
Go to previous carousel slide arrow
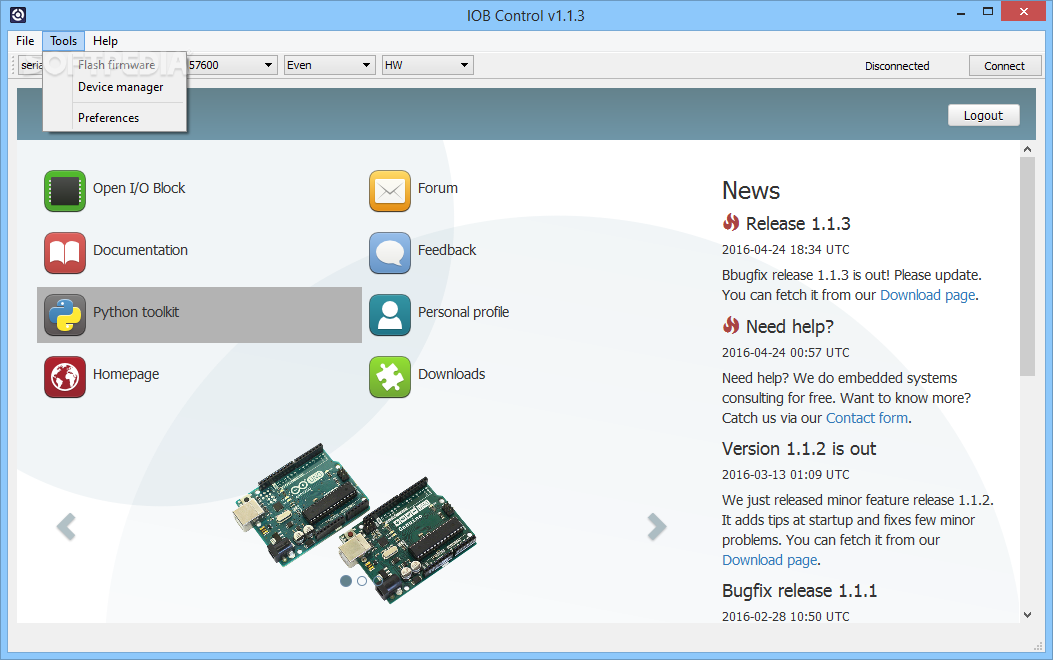tap(66, 526)
